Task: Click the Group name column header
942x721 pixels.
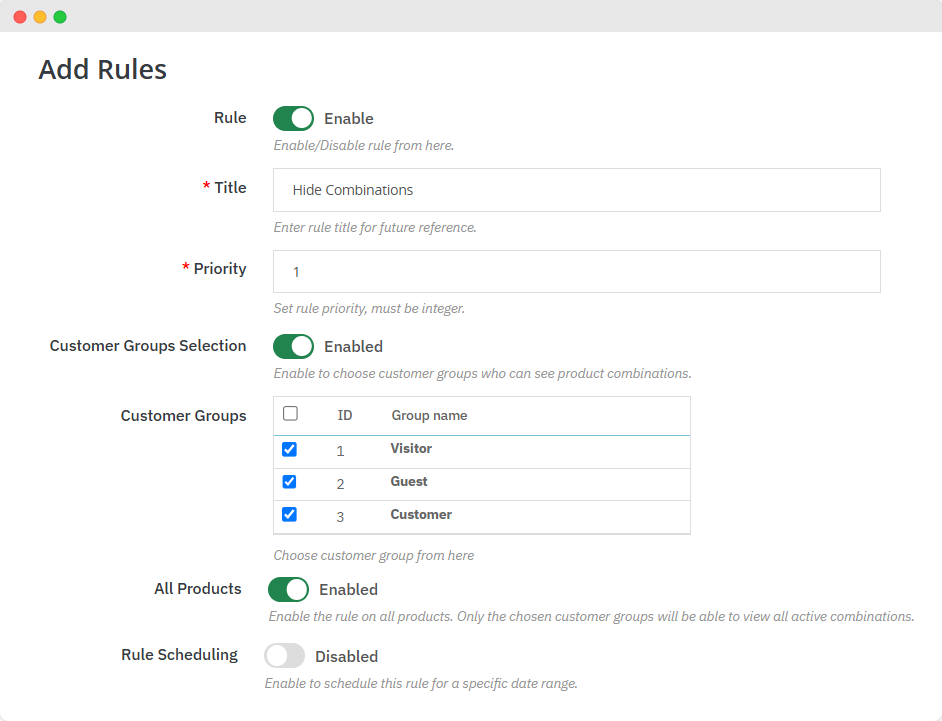Action: click(x=429, y=415)
